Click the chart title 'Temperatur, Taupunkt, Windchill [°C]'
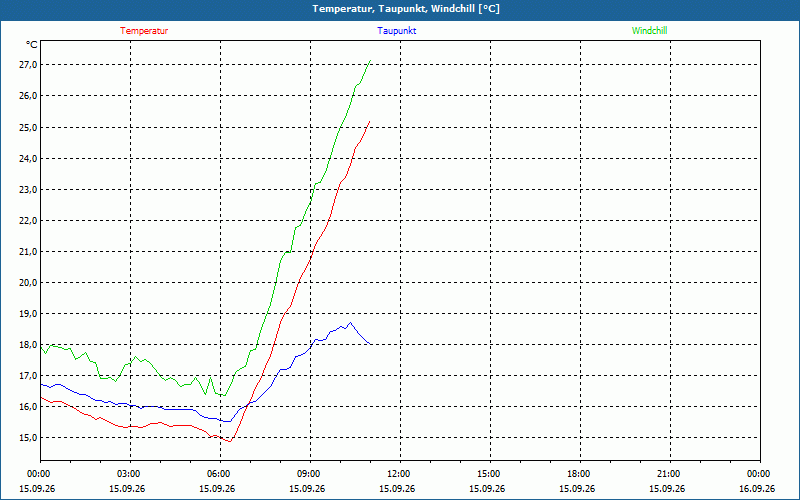800x500 pixels. tap(406, 9)
